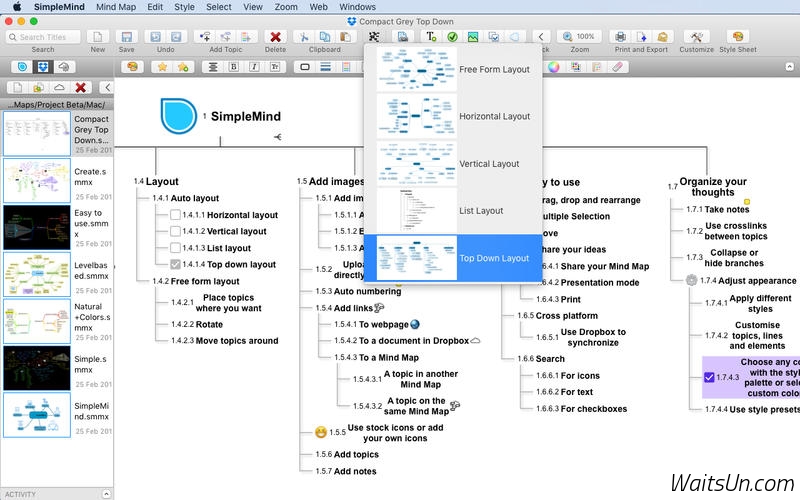Click the Undo arrow icon

tap(156, 37)
